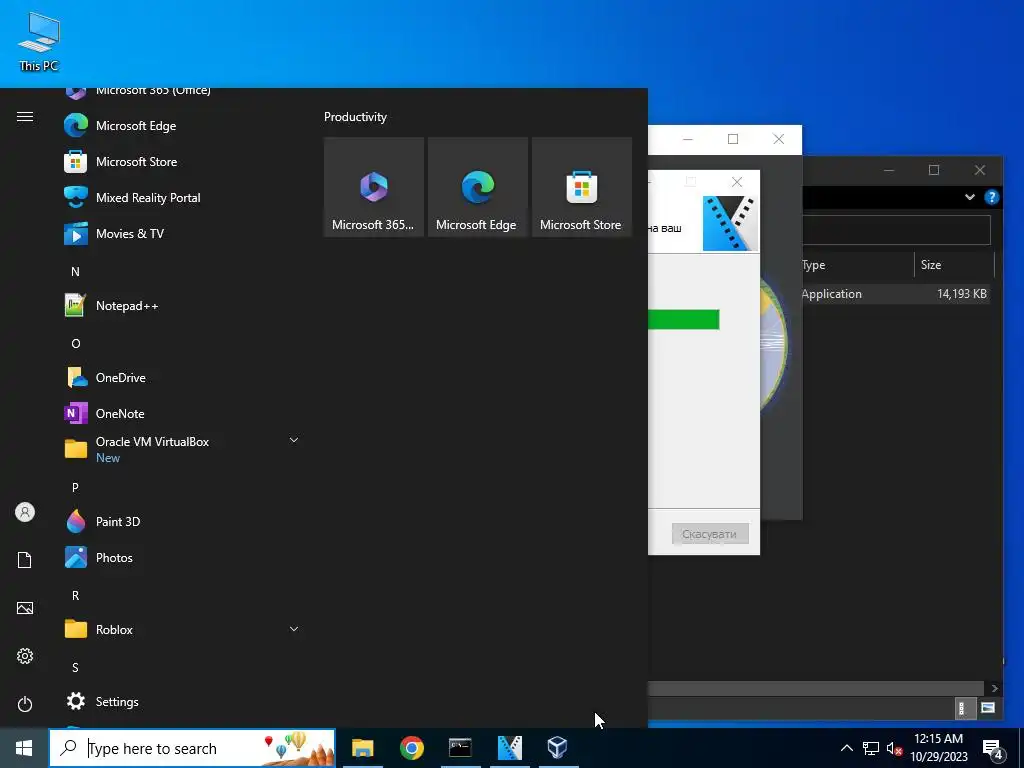Viewport: 1024px width, 768px height.
Task: Click the Microsoft Edge tile under Productivity
Action: coord(477,187)
